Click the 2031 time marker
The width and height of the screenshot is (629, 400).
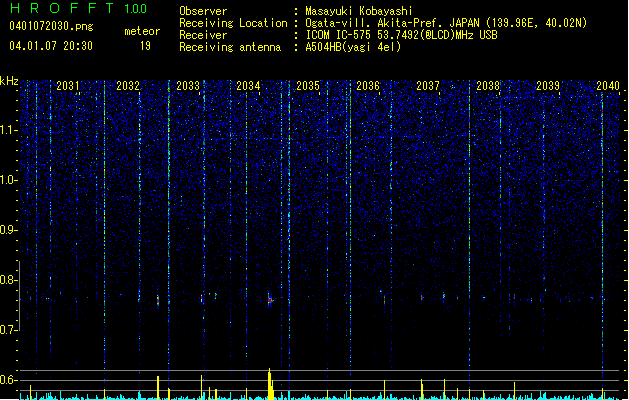point(68,86)
